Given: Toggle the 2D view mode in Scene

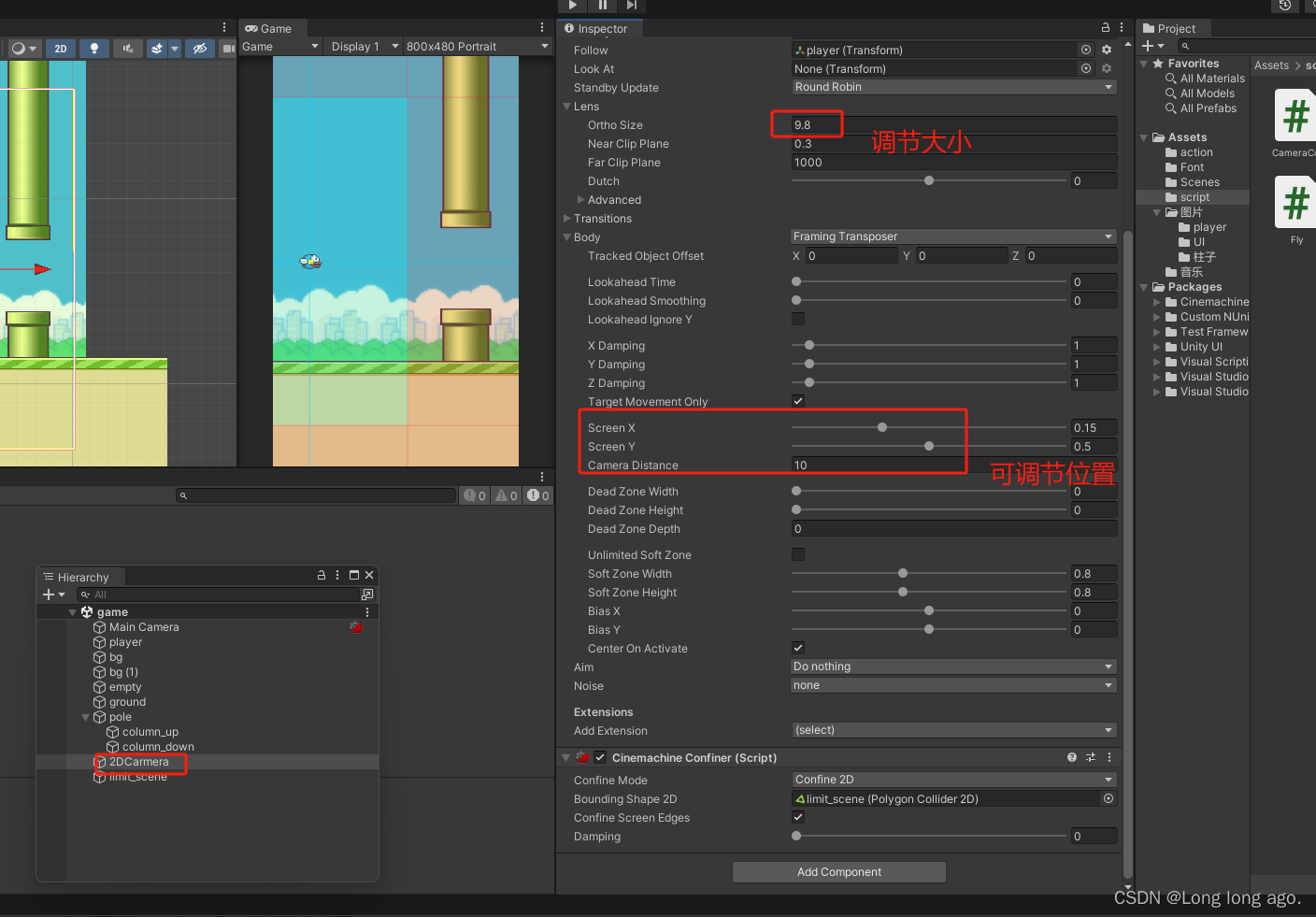Looking at the screenshot, I should point(61,49).
